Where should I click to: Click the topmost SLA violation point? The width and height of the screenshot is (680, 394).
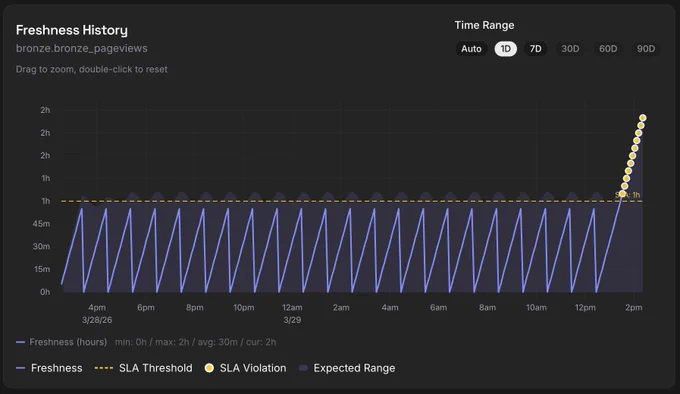point(643,118)
